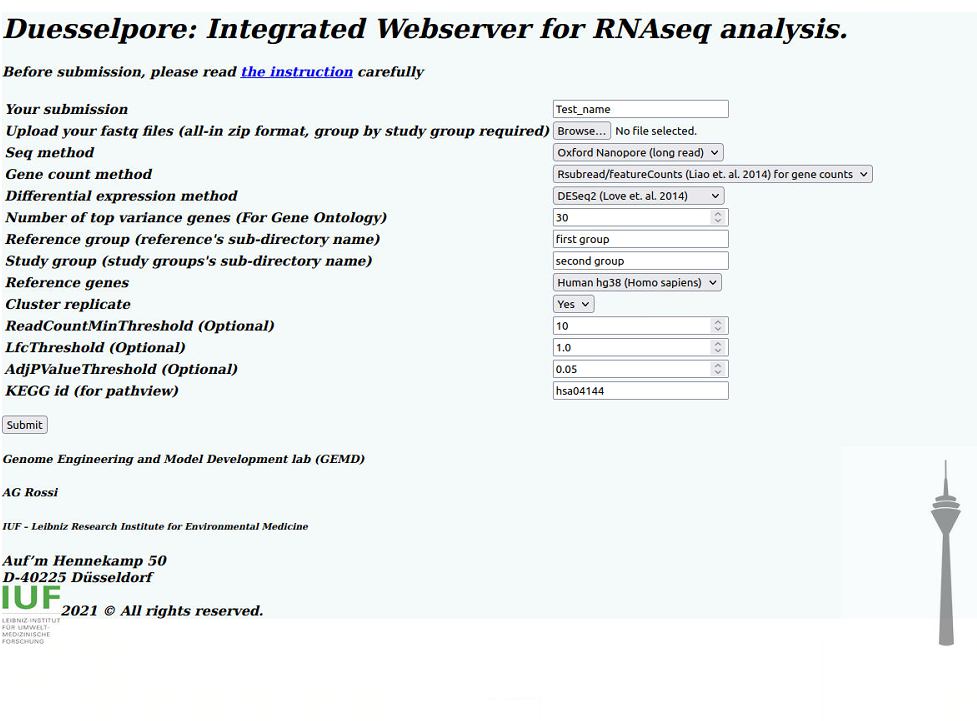The image size is (977, 721).
Task: Open the Cluster replicate Yes dropdown
Action: 573,304
